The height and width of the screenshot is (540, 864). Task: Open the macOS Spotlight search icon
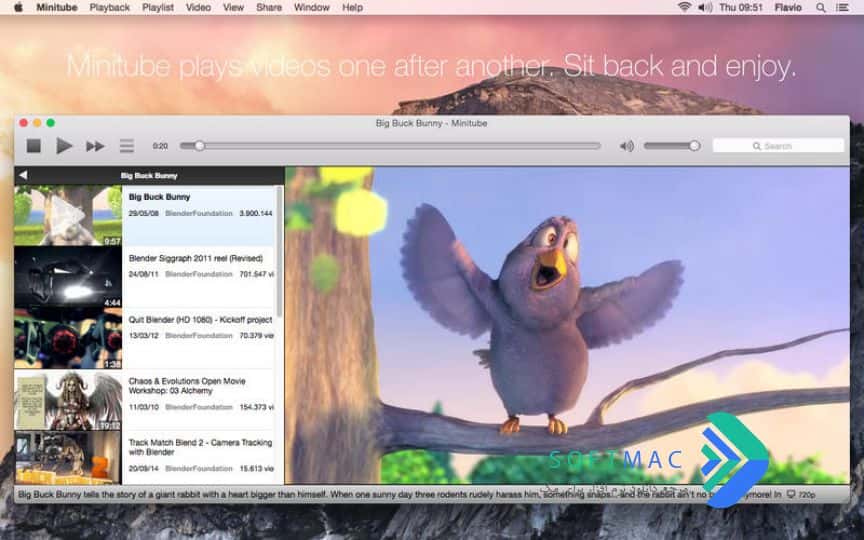[820, 8]
